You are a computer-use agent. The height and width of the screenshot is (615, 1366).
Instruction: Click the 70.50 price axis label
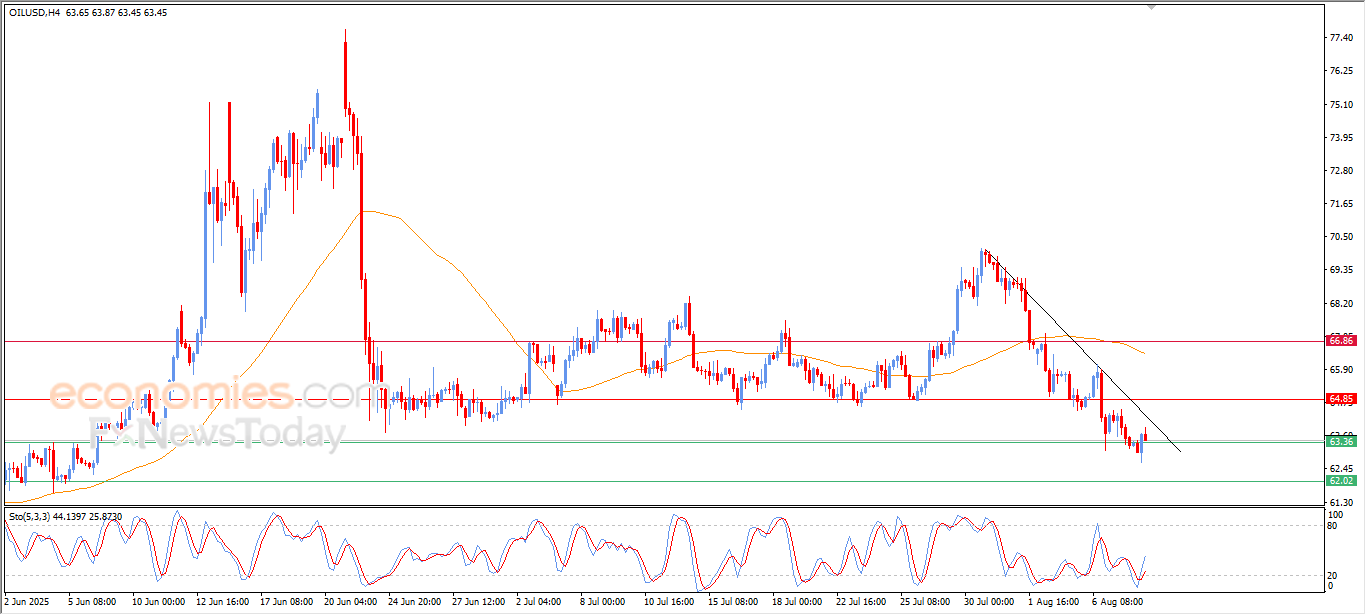coord(1342,237)
